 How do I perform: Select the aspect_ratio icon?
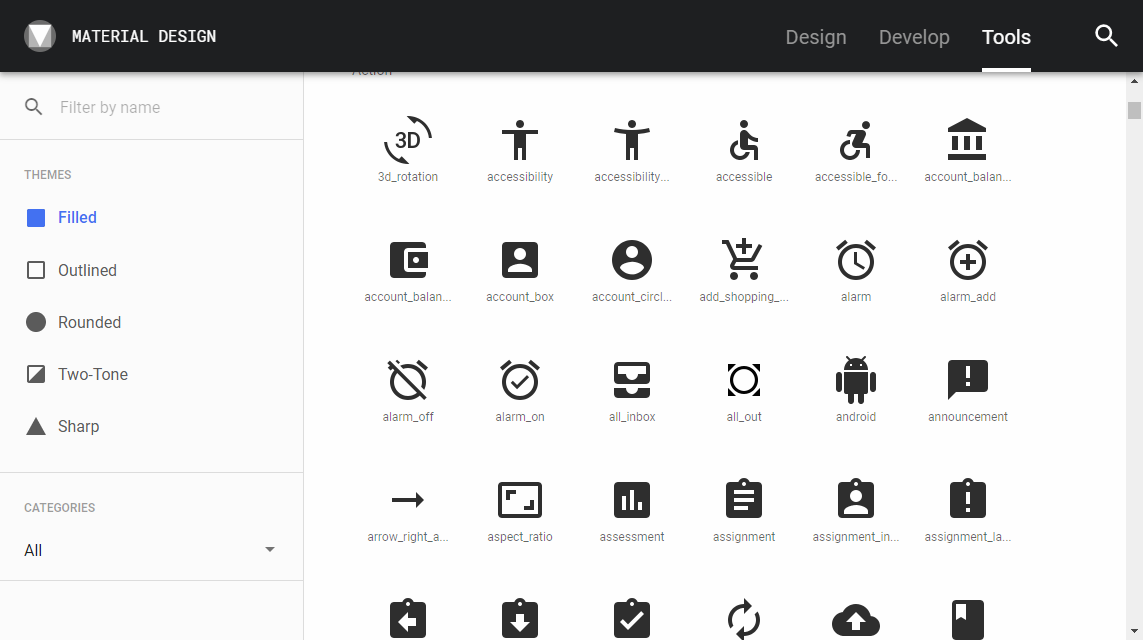pyautogui.click(x=520, y=500)
